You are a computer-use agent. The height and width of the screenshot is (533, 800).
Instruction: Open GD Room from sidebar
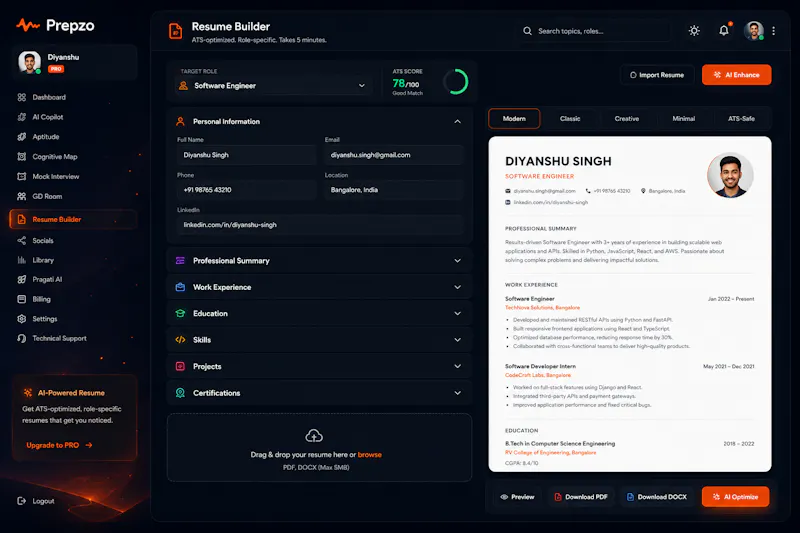click(x=40, y=196)
